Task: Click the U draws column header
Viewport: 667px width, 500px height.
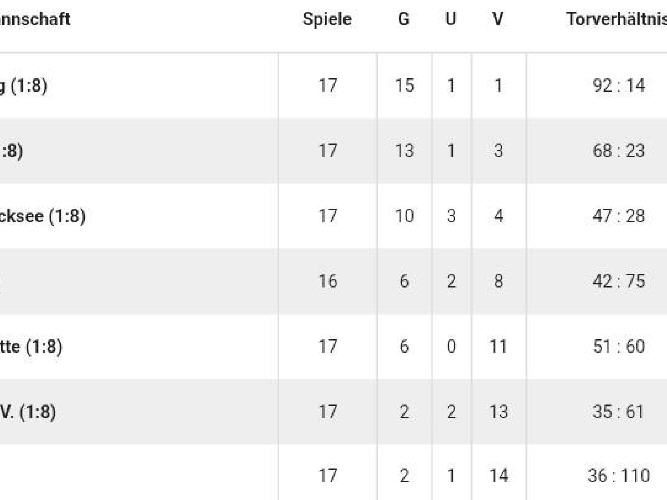Action: (451, 19)
